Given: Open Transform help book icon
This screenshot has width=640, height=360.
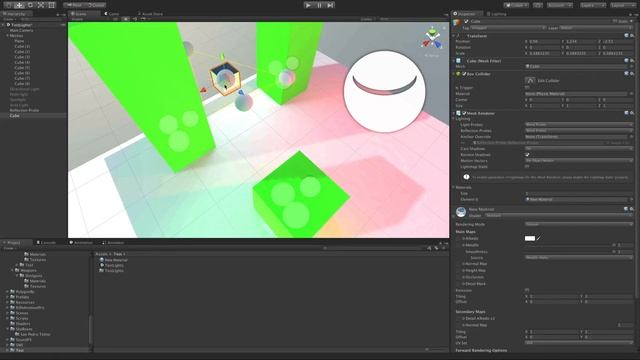Looking at the screenshot, I should [627, 36].
